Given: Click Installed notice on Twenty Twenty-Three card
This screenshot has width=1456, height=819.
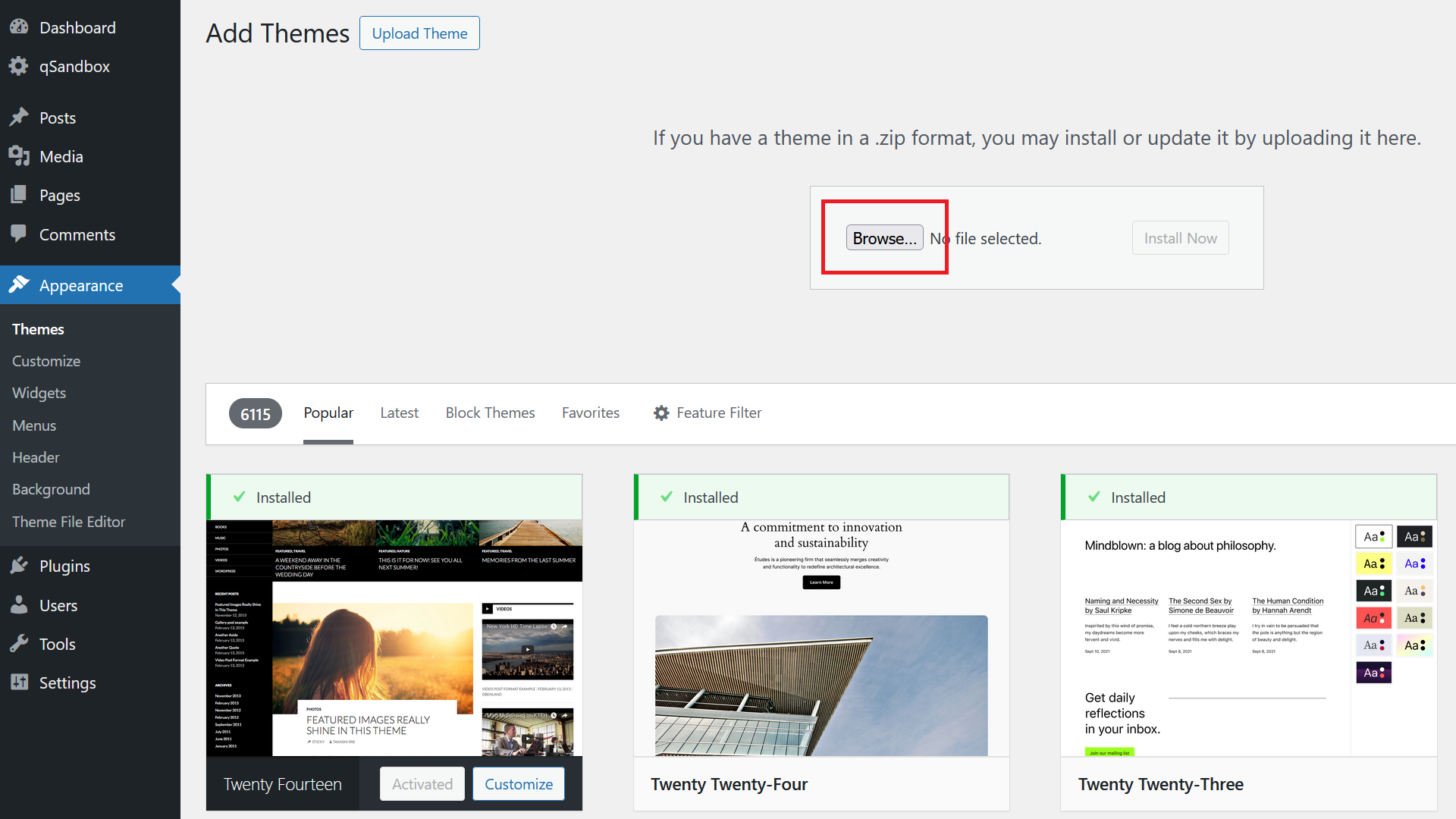Looking at the screenshot, I should 1248,497.
